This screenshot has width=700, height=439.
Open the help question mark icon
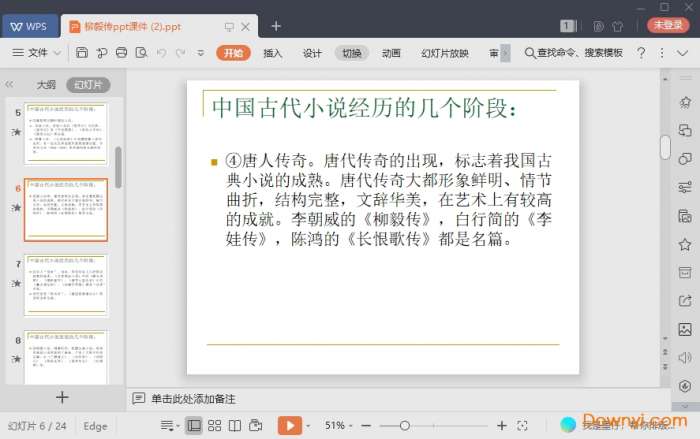coord(641,53)
